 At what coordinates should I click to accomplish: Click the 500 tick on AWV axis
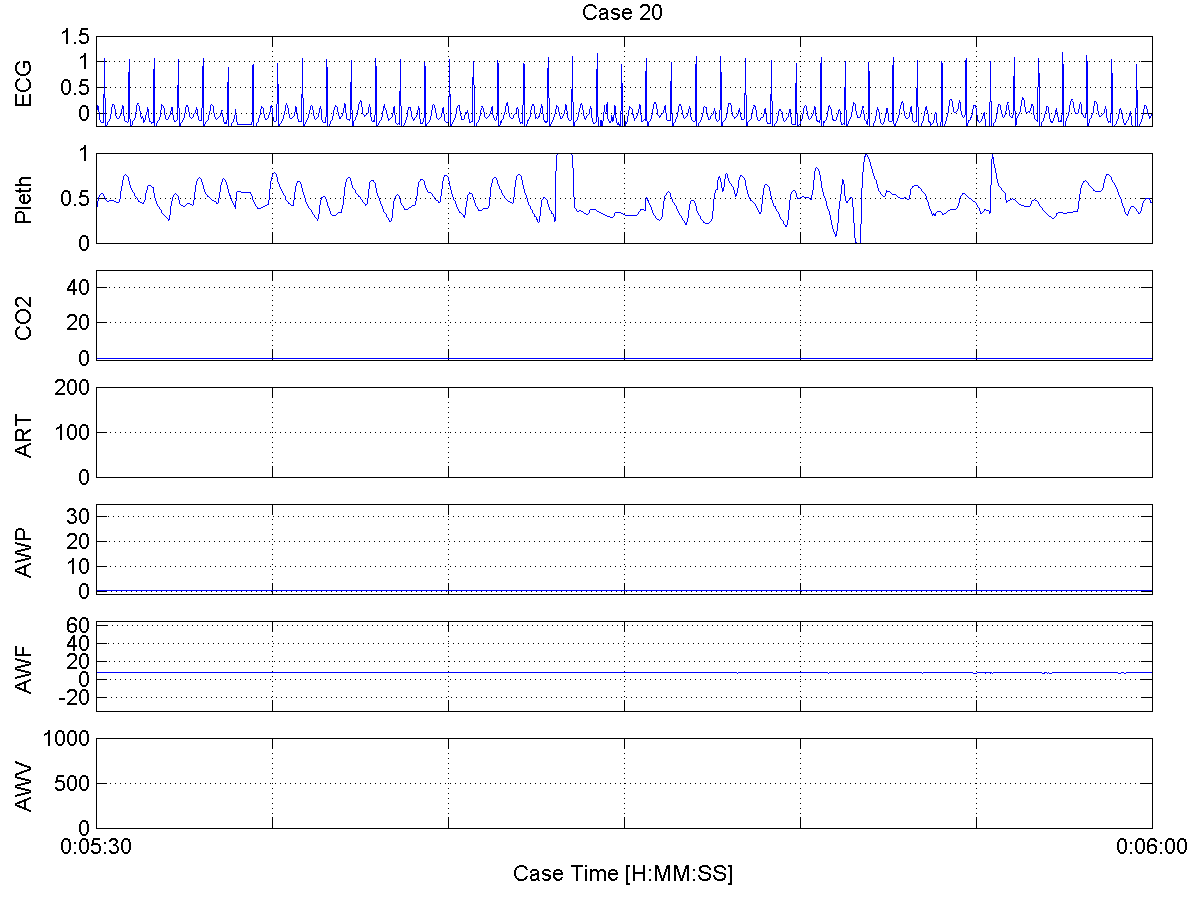73,783
